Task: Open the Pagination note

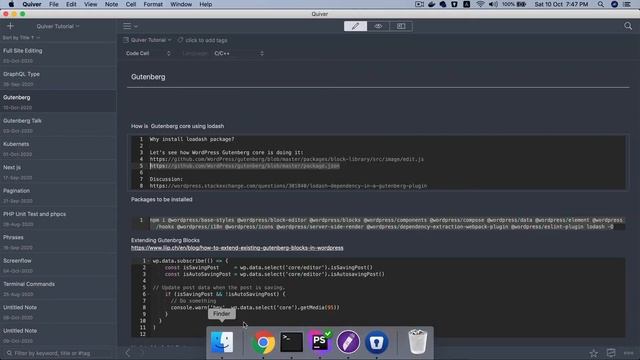Action: 58,195
